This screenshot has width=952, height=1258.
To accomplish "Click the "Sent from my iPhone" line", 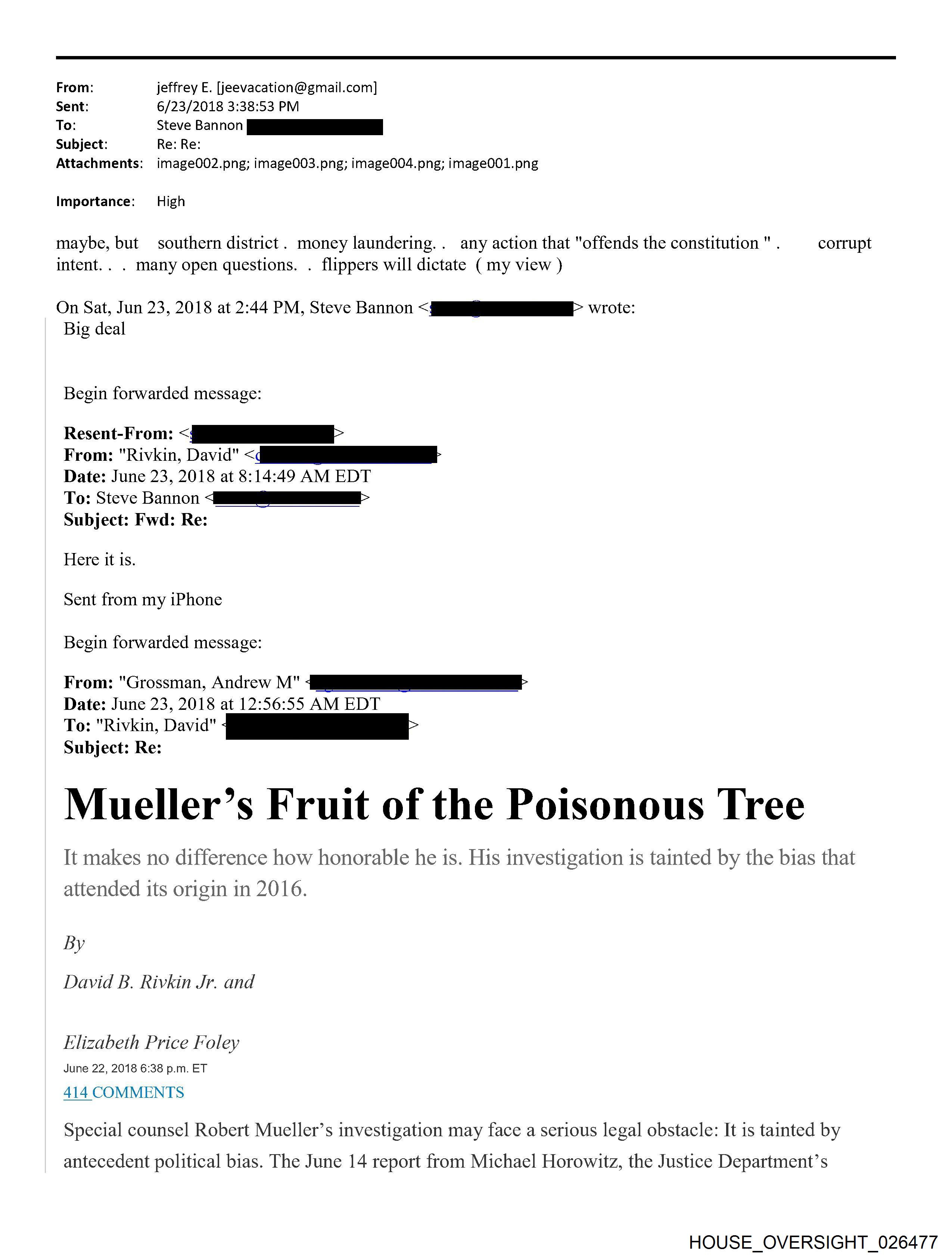I will pyautogui.click(x=143, y=599).
